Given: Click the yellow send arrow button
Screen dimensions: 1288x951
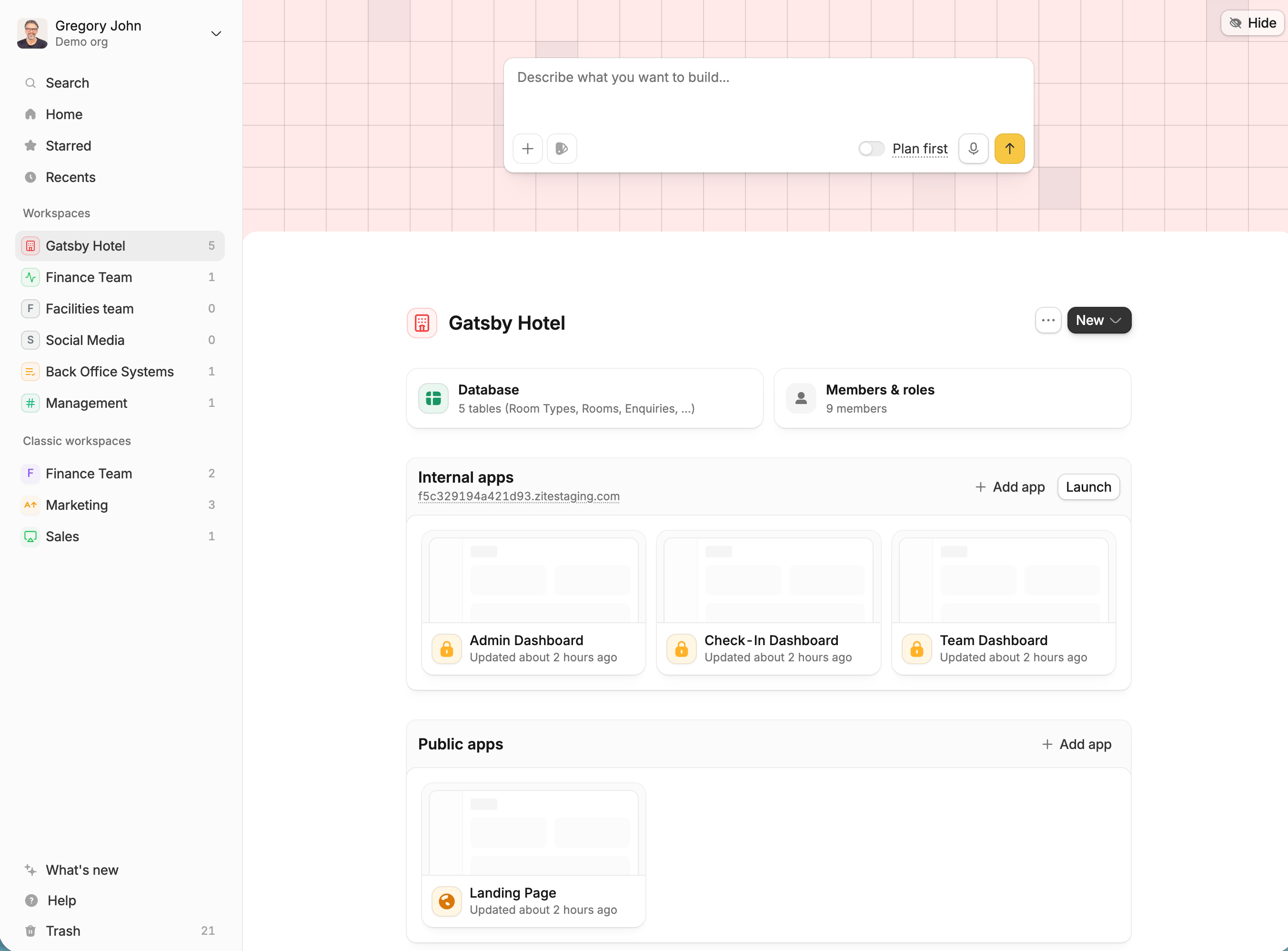Looking at the screenshot, I should tap(1009, 149).
